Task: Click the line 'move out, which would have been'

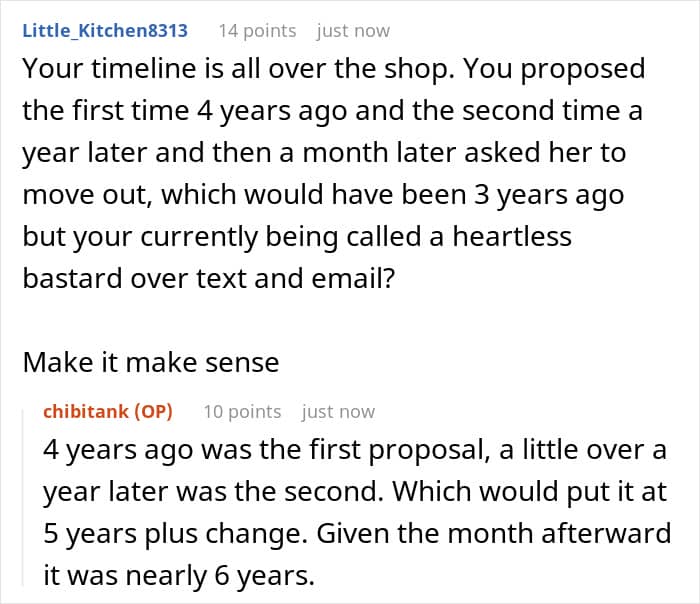Action: point(323,195)
